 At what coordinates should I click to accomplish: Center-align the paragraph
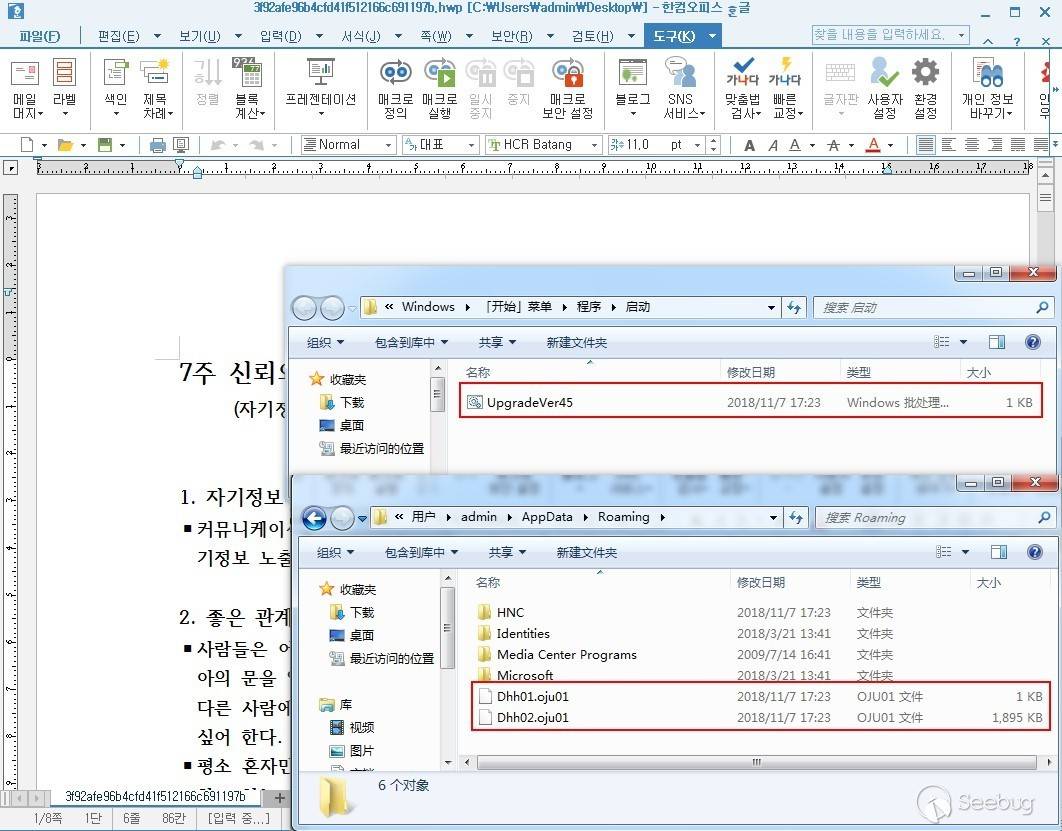click(x=972, y=144)
